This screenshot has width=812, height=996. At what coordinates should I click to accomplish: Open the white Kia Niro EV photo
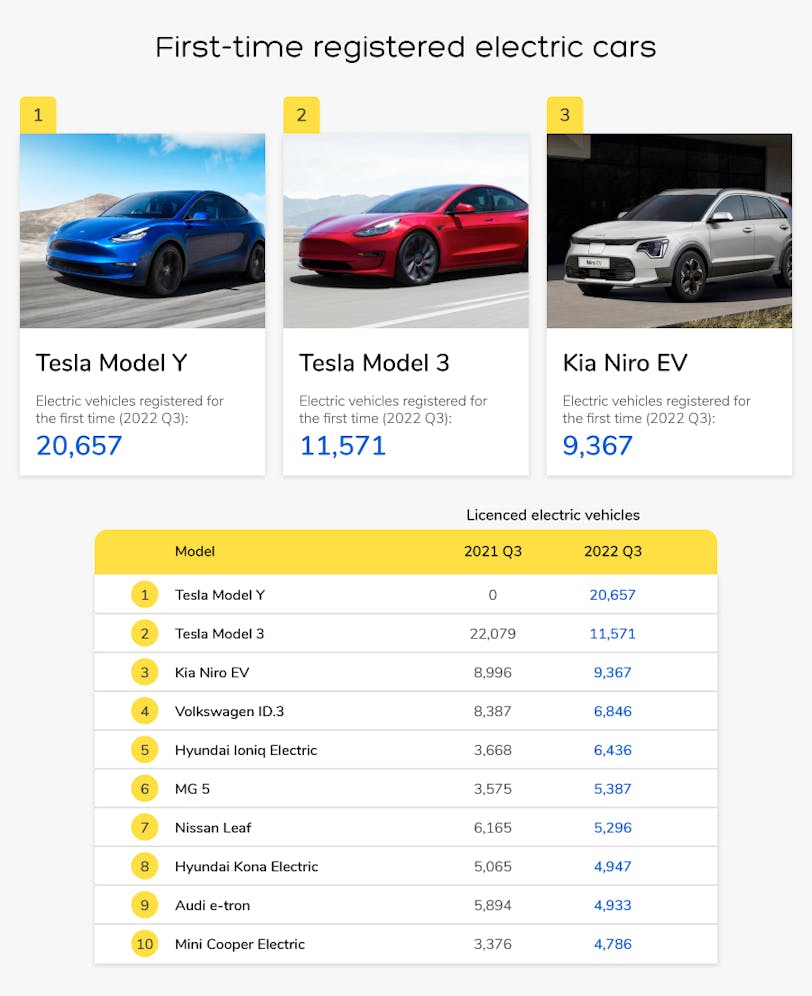(x=669, y=231)
